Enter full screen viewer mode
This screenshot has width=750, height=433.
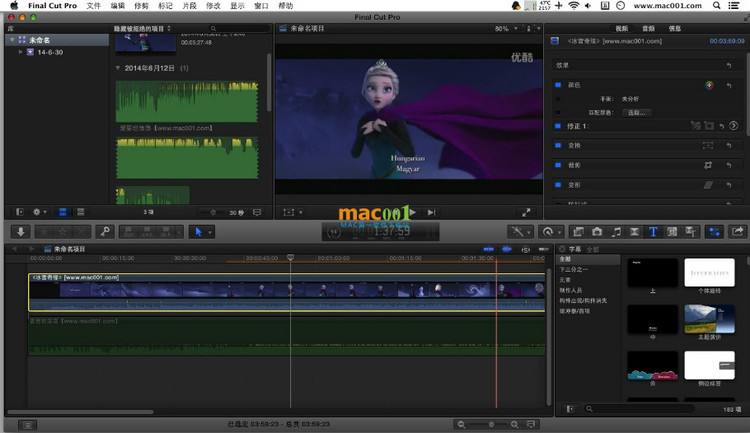coord(526,212)
